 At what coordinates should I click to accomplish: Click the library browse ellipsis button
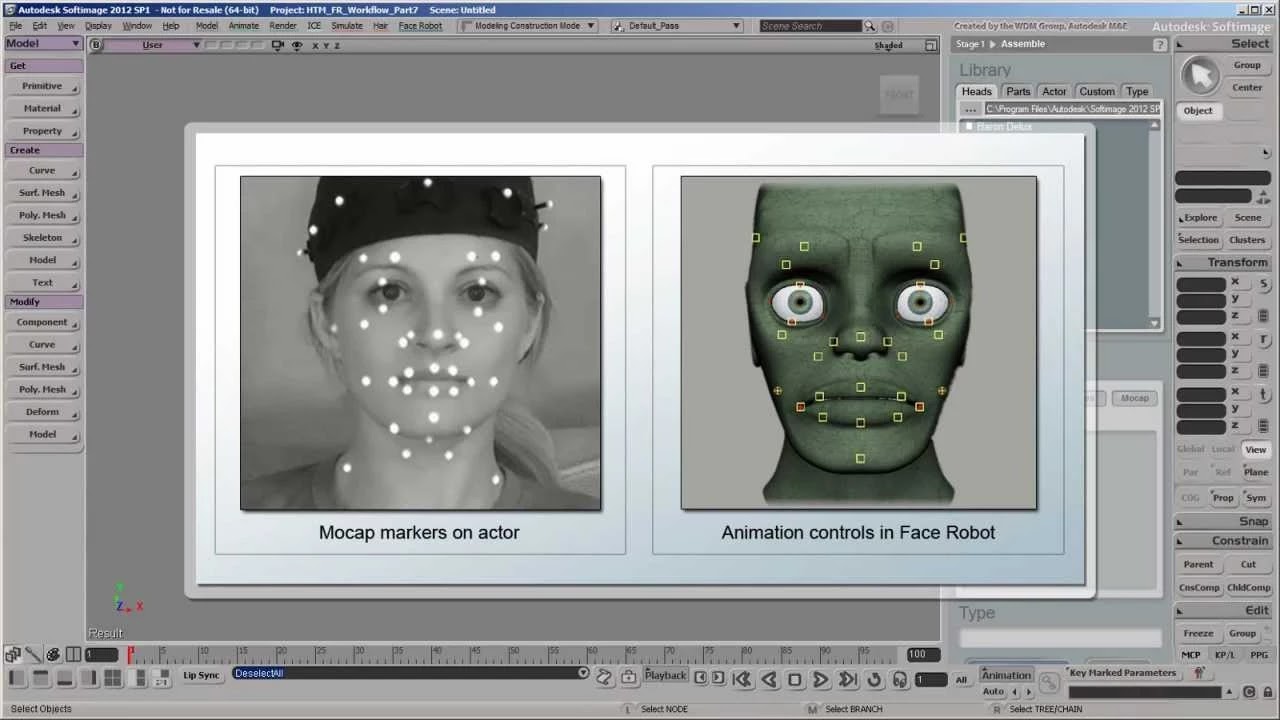[x=970, y=109]
